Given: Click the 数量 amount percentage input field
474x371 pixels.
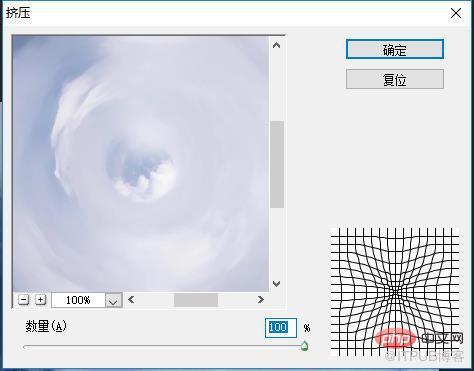Looking at the screenshot, I should tap(281, 328).
